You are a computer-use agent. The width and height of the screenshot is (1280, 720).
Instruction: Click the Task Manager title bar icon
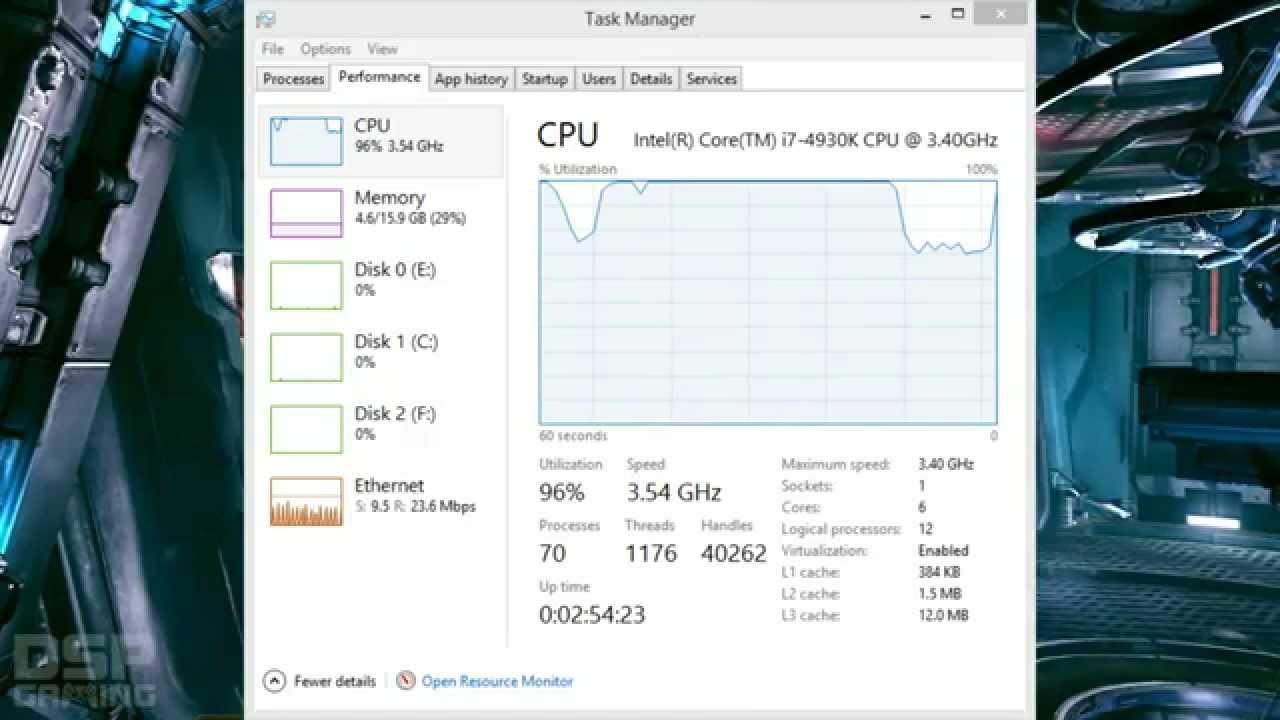[265, 19]
